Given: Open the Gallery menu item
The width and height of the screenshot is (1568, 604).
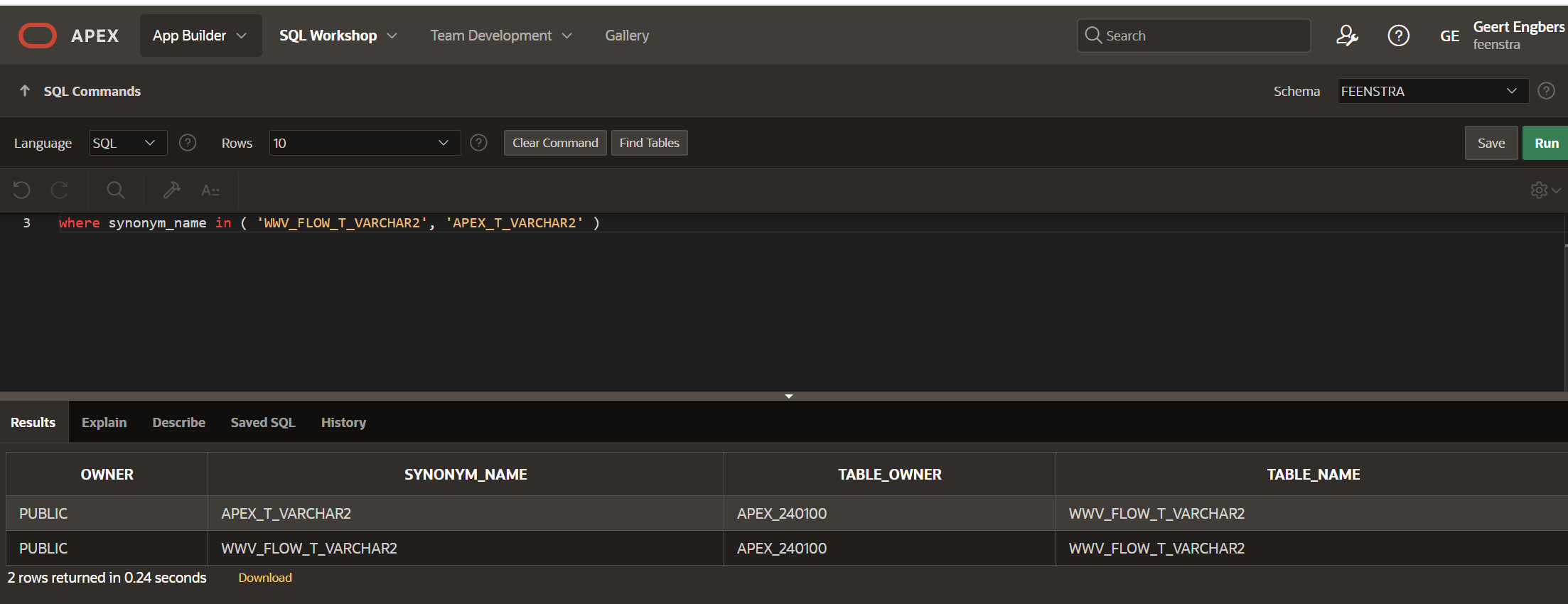Looking at the screenshot, I should click(627, 36).
